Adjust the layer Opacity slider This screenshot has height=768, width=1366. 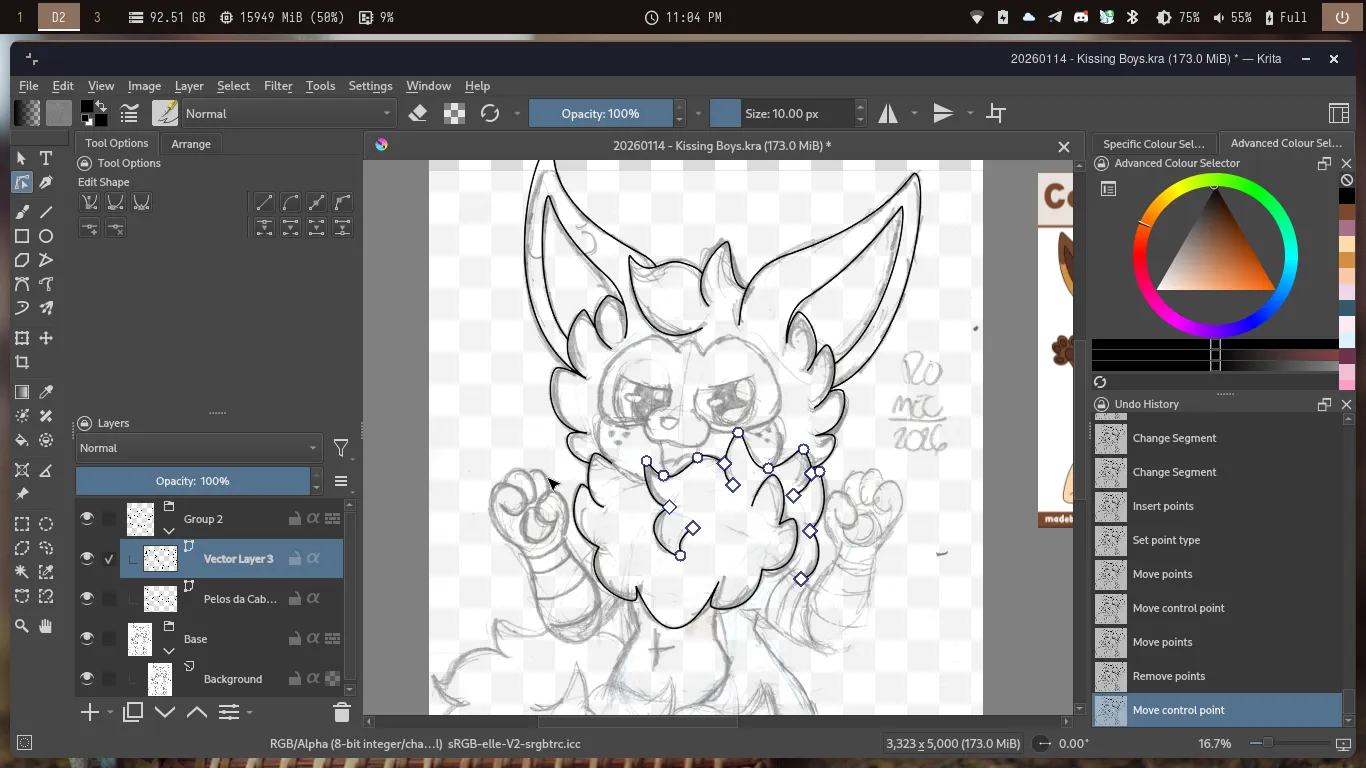pos(192,481)
